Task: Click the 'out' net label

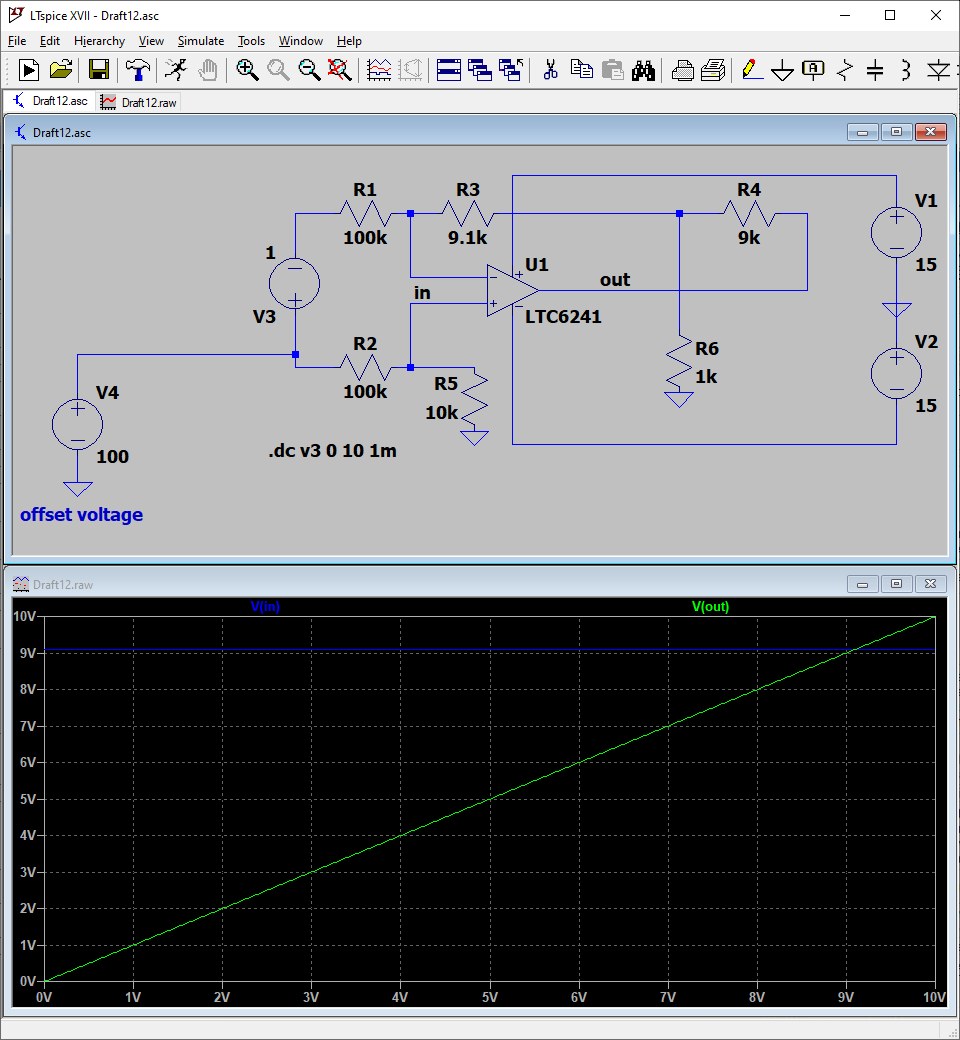Action: tap(614, 280)
